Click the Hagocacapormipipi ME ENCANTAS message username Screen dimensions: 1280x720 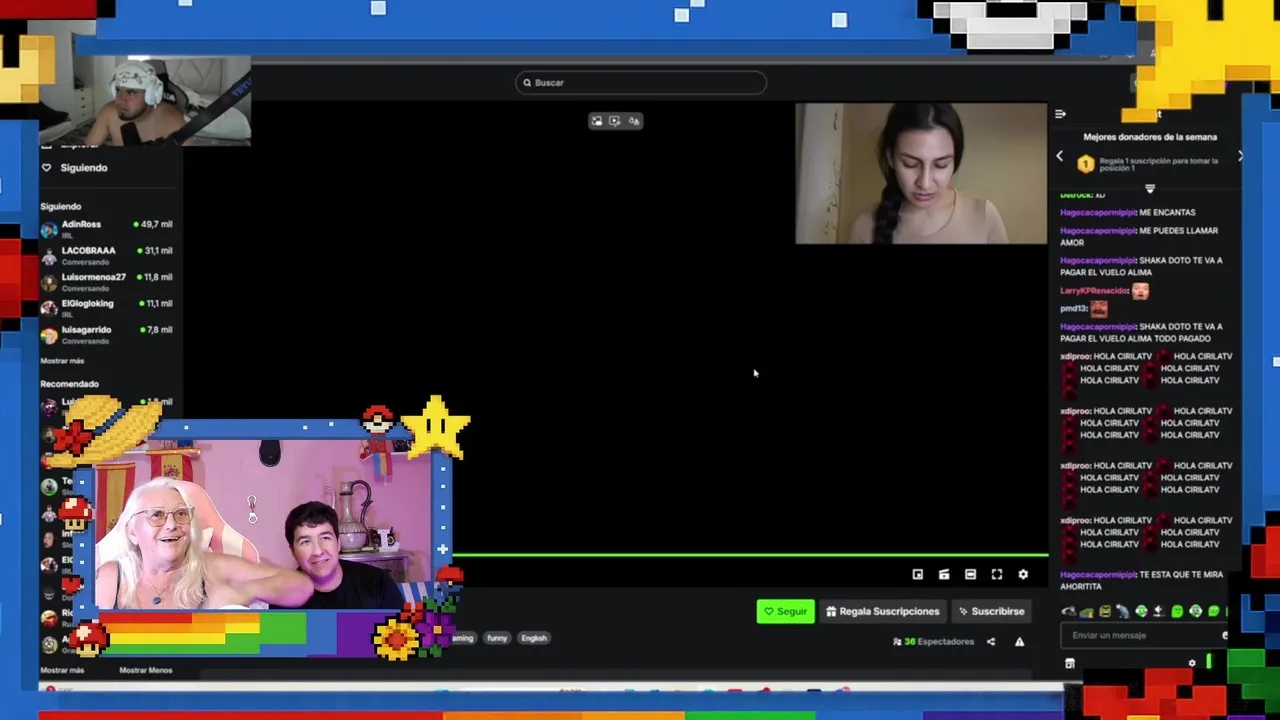(1098, 213)
